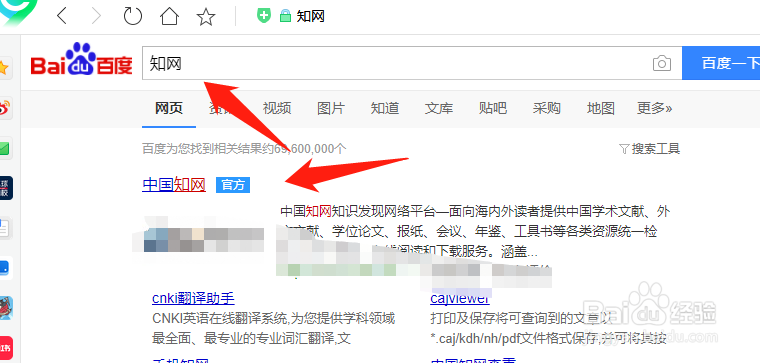Open image search via the camera icon
This screenshot has width=760, height=363.
[662, 63]
